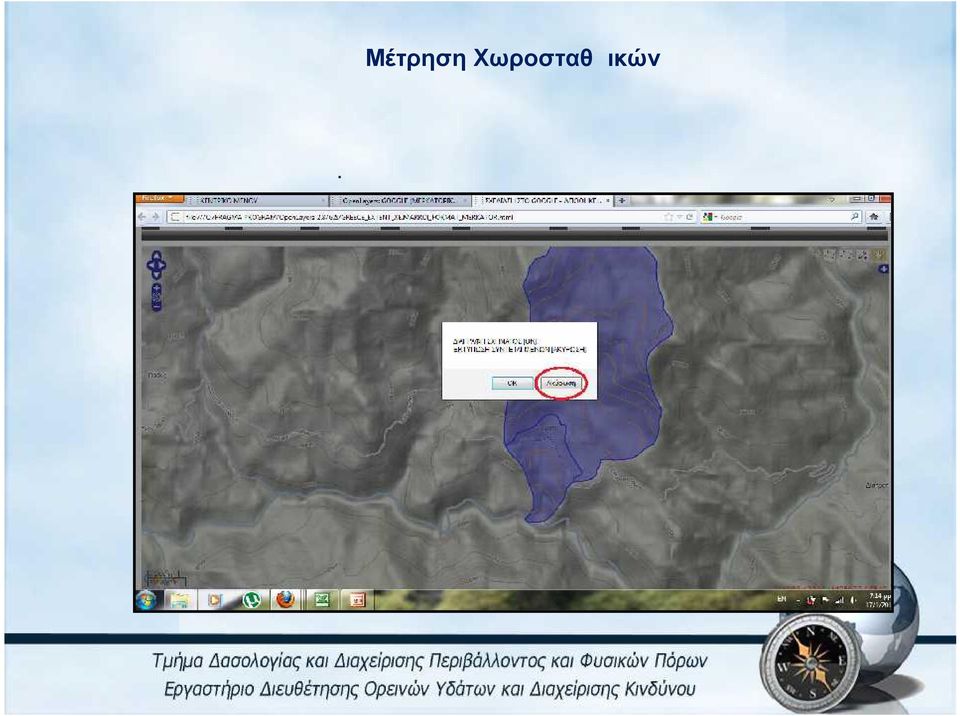Viewport: 960px width, 716px height.
Task: Reload the page with the refresh icon
Action: [689, 217]
